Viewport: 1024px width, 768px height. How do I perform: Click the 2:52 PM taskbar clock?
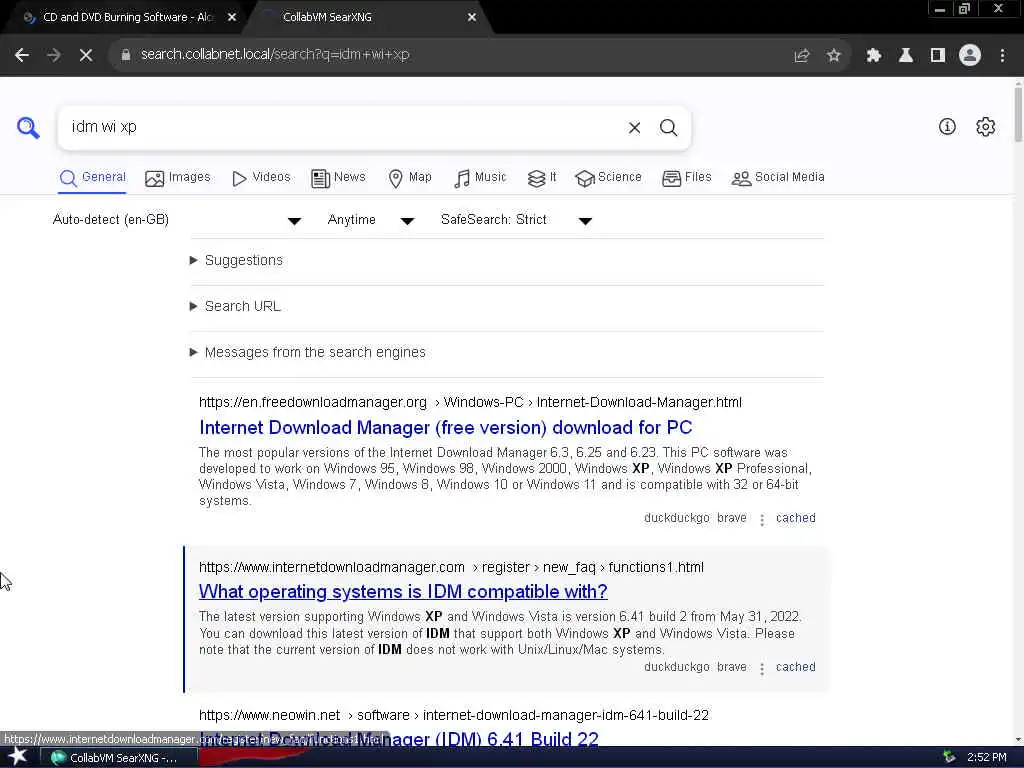click(987, 758)
